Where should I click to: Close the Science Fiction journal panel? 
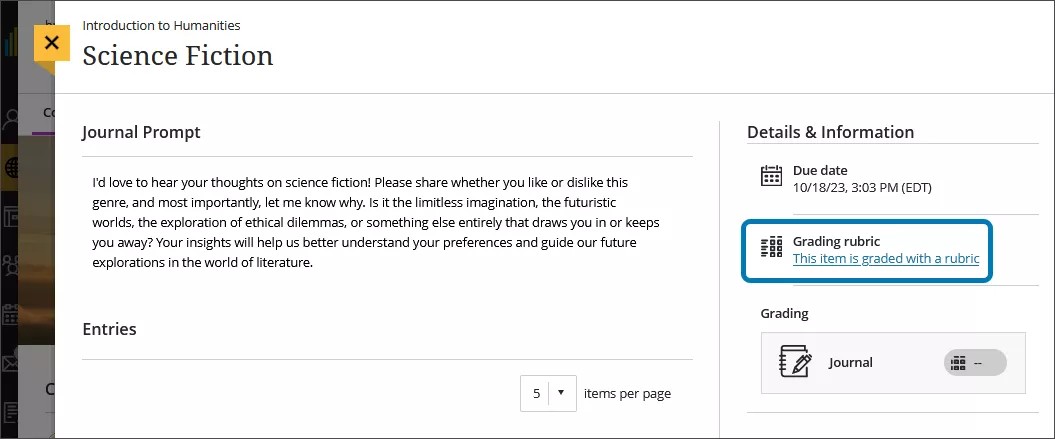52,43
